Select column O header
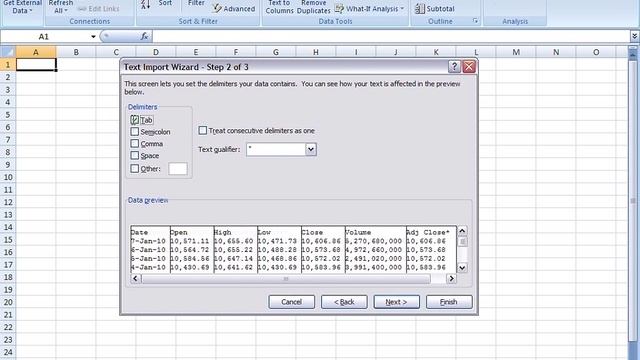Screen dimensions: 640x360 (596, 52)
